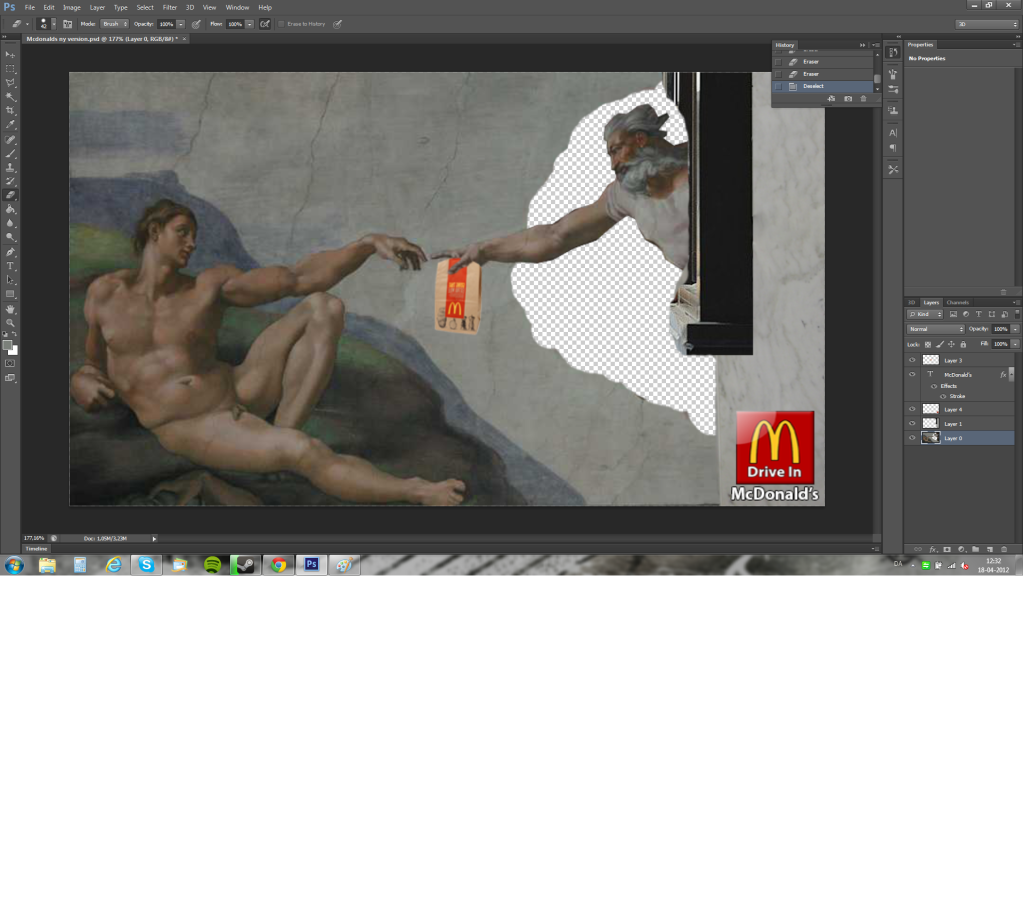
Task: Select the Deselect history state
Action: point(823,86)
